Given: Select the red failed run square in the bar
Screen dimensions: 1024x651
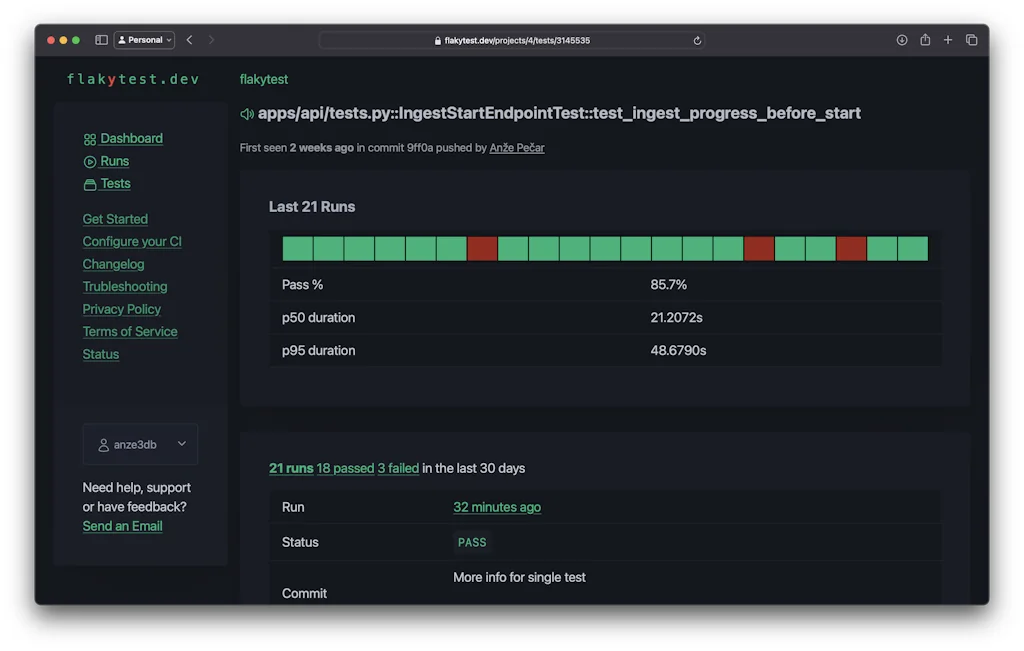Looking at the screenshot, I should pyautogui.click(x=483, y=248).
